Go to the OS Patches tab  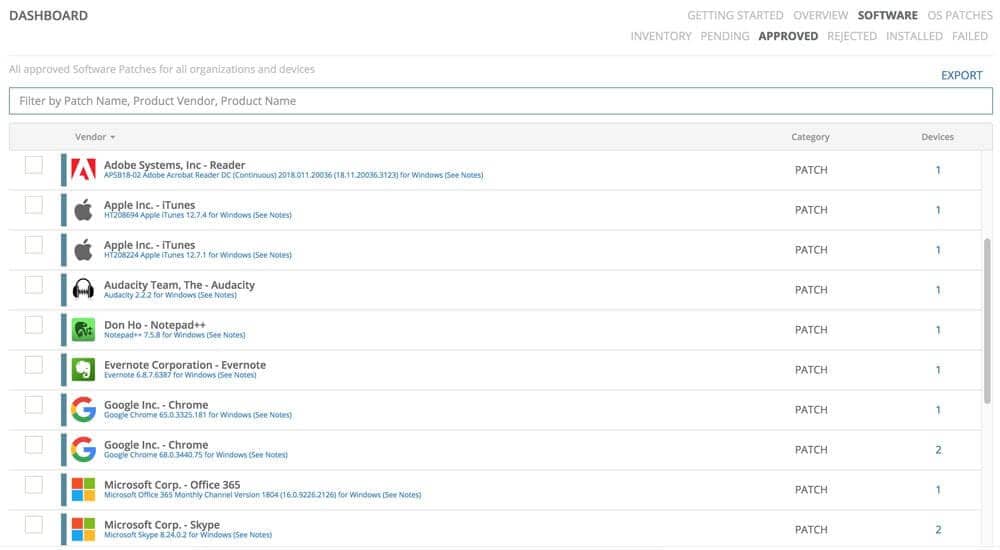[959, 15]
